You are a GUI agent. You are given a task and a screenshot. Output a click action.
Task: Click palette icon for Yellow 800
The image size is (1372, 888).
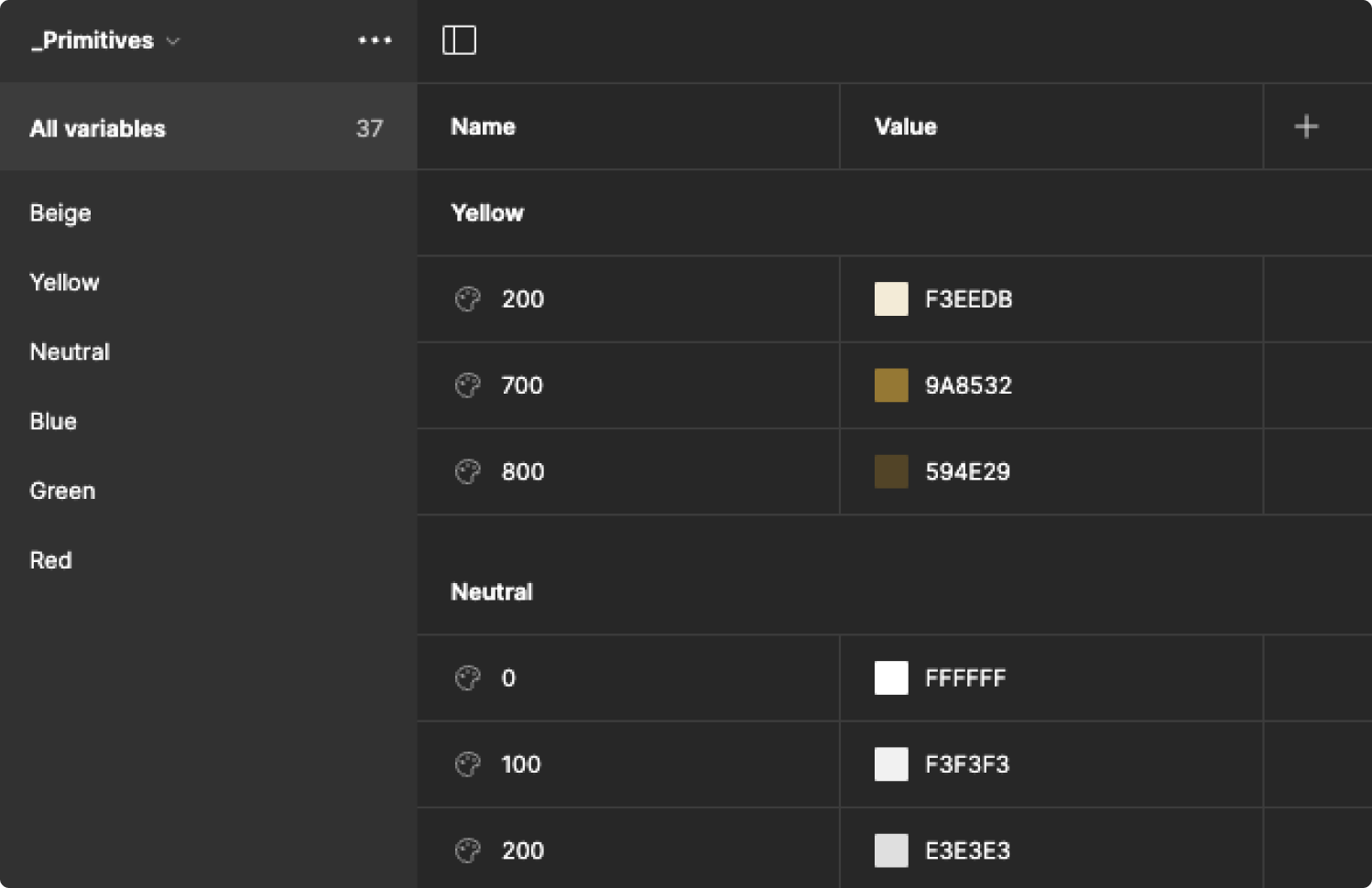coord(468,471)
